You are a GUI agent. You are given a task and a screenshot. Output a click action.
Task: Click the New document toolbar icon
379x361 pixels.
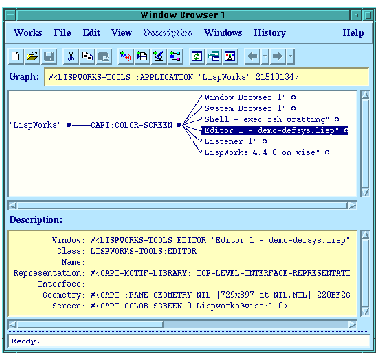click(x=16, y=56)
